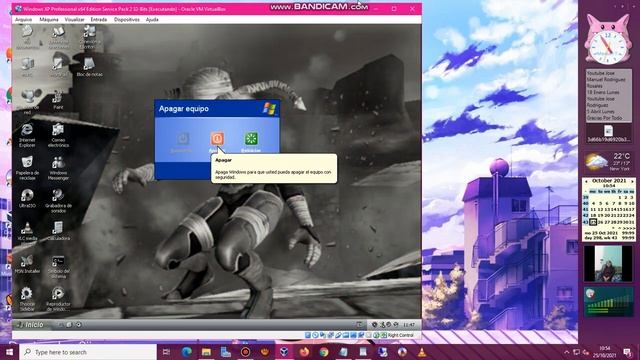The image size is (640, 360).
Task: Select the Paint desktop icon
Action: [58, 100]
